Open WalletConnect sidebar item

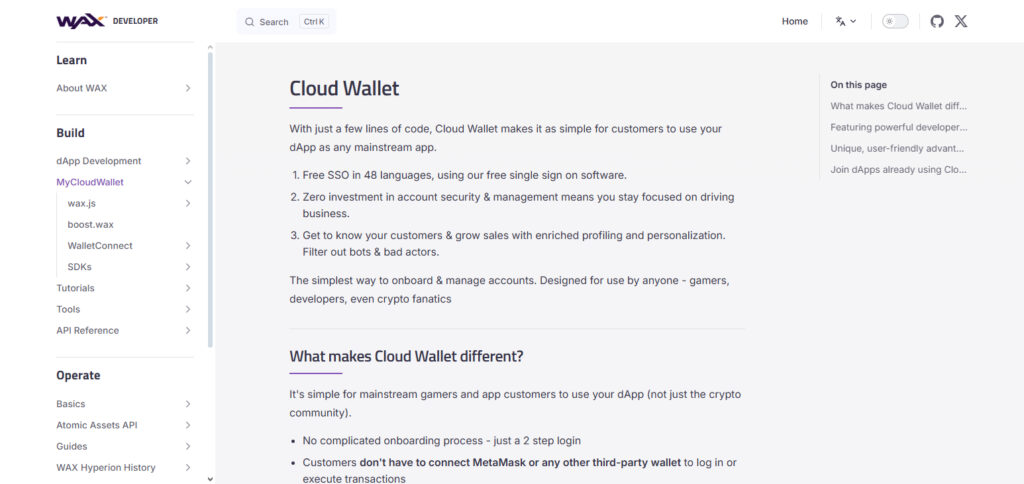(x=100, y=246)
